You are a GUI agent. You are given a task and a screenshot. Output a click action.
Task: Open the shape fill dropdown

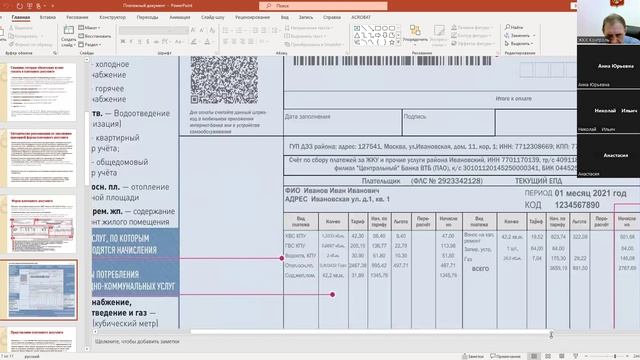click(x=473, y=27)
